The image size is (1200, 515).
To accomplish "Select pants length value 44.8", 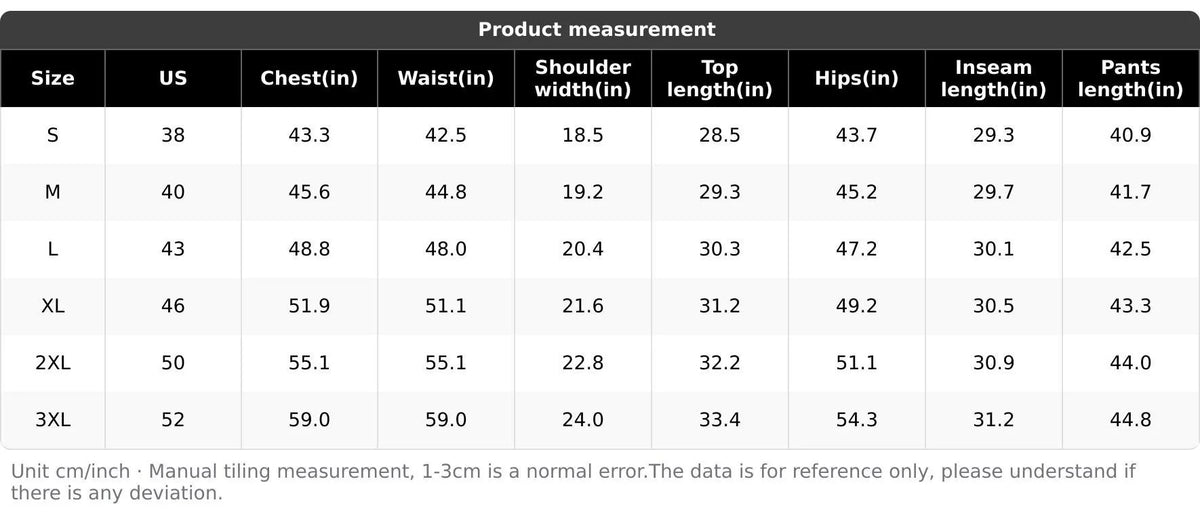I will point(1131,420).
